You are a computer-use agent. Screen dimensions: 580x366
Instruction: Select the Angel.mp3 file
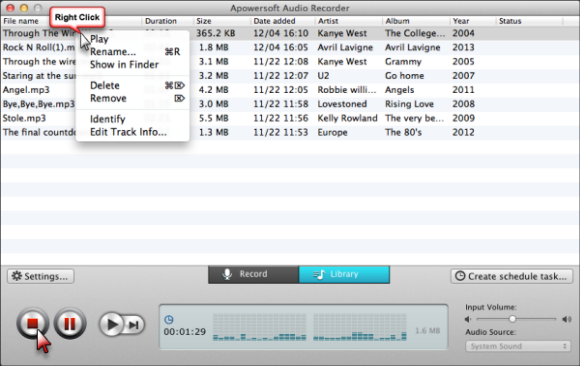pyautogui.click(x=26, y=90)
